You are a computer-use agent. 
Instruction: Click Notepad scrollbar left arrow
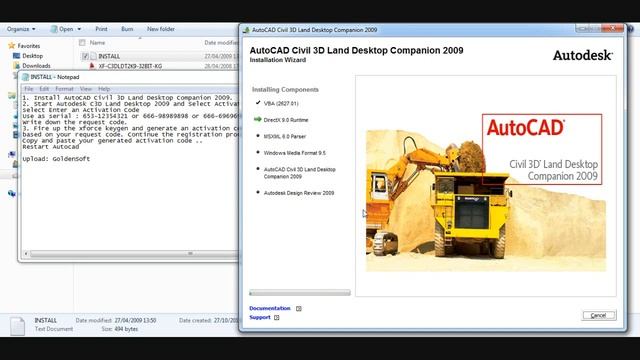point(26,254)
